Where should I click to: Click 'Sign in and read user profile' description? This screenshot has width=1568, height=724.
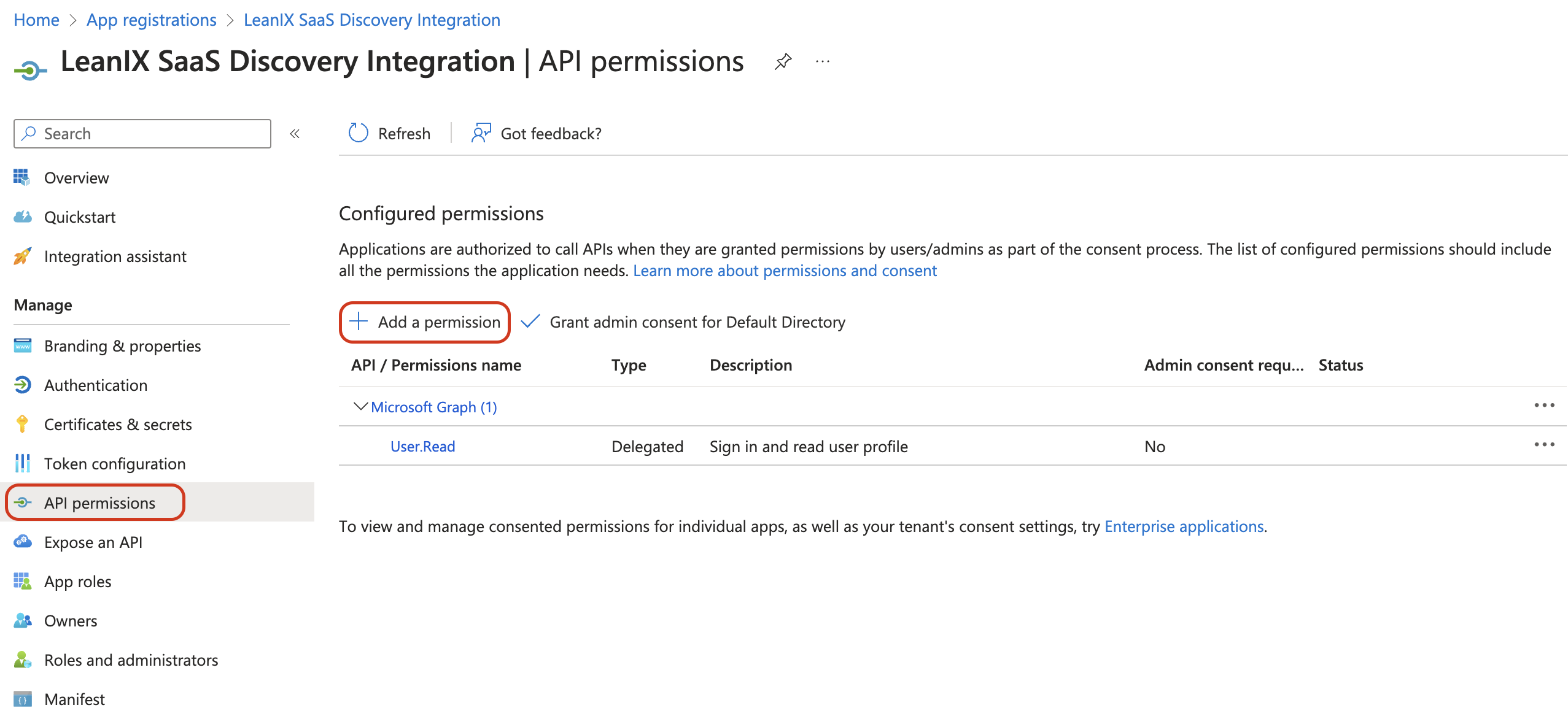[x=809, y=447]
